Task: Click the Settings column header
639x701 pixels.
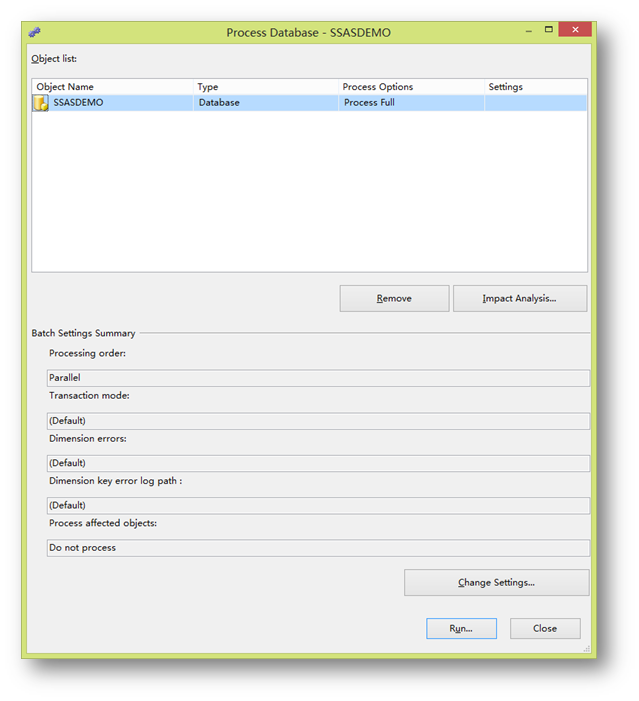Action: pos(536,87)
